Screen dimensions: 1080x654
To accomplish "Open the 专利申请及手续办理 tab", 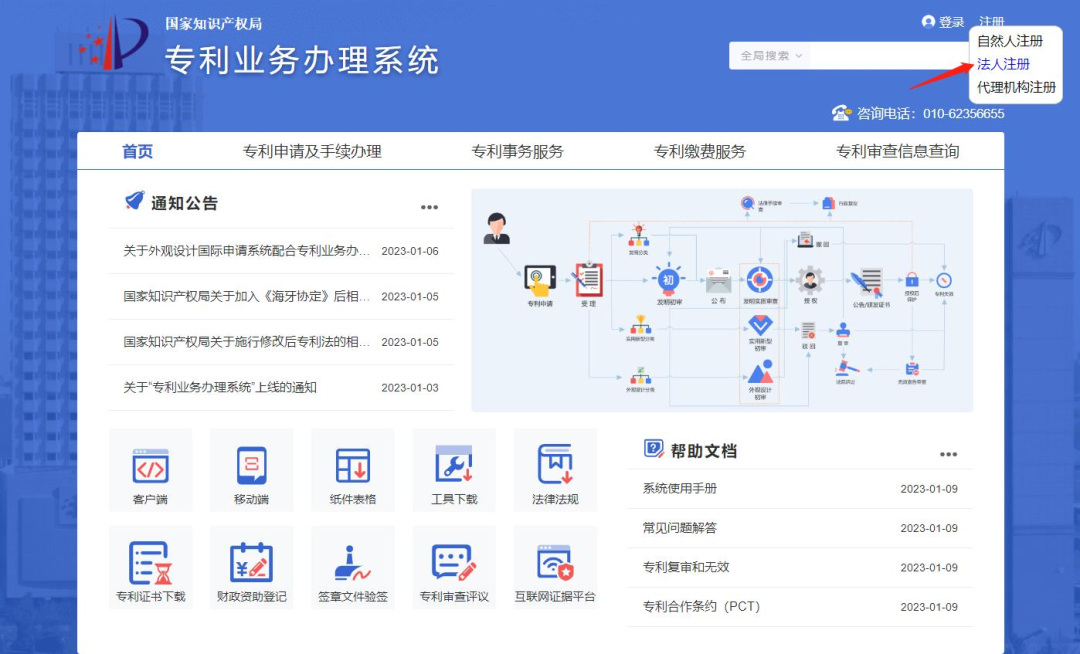I will (312, 151).
